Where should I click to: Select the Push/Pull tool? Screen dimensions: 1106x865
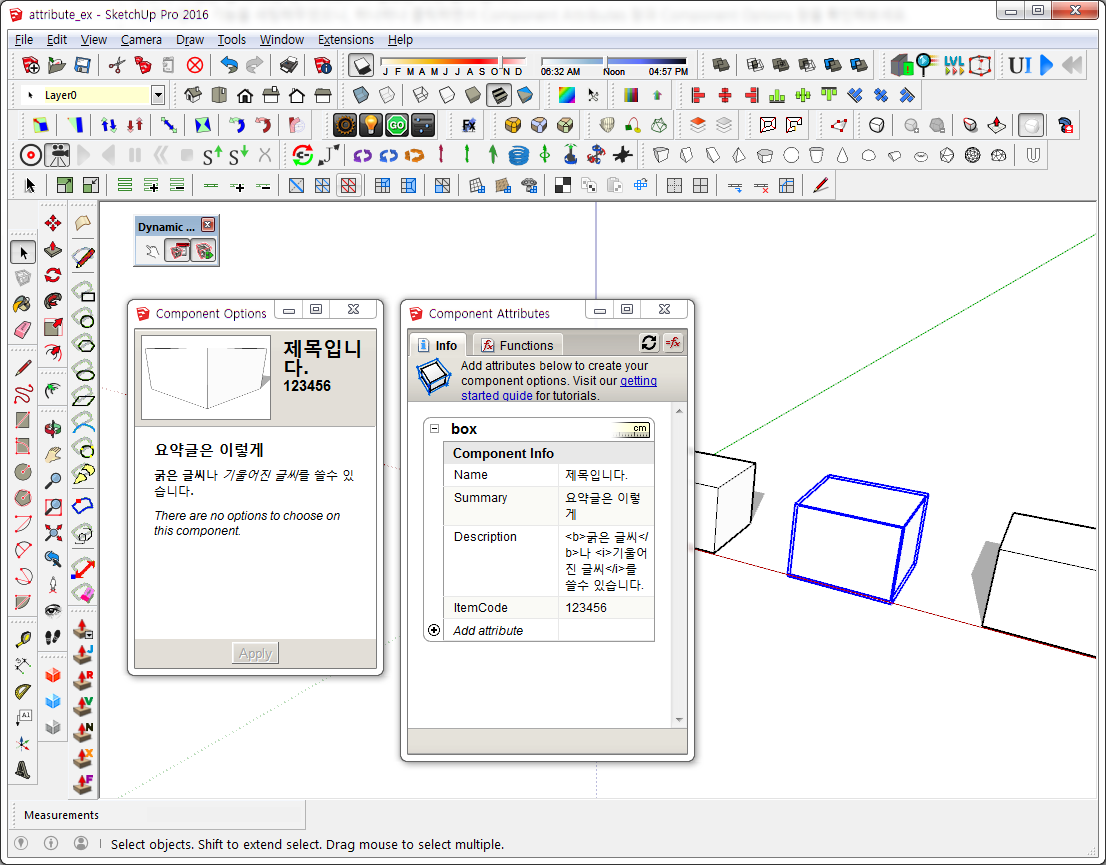click(53, 250)
